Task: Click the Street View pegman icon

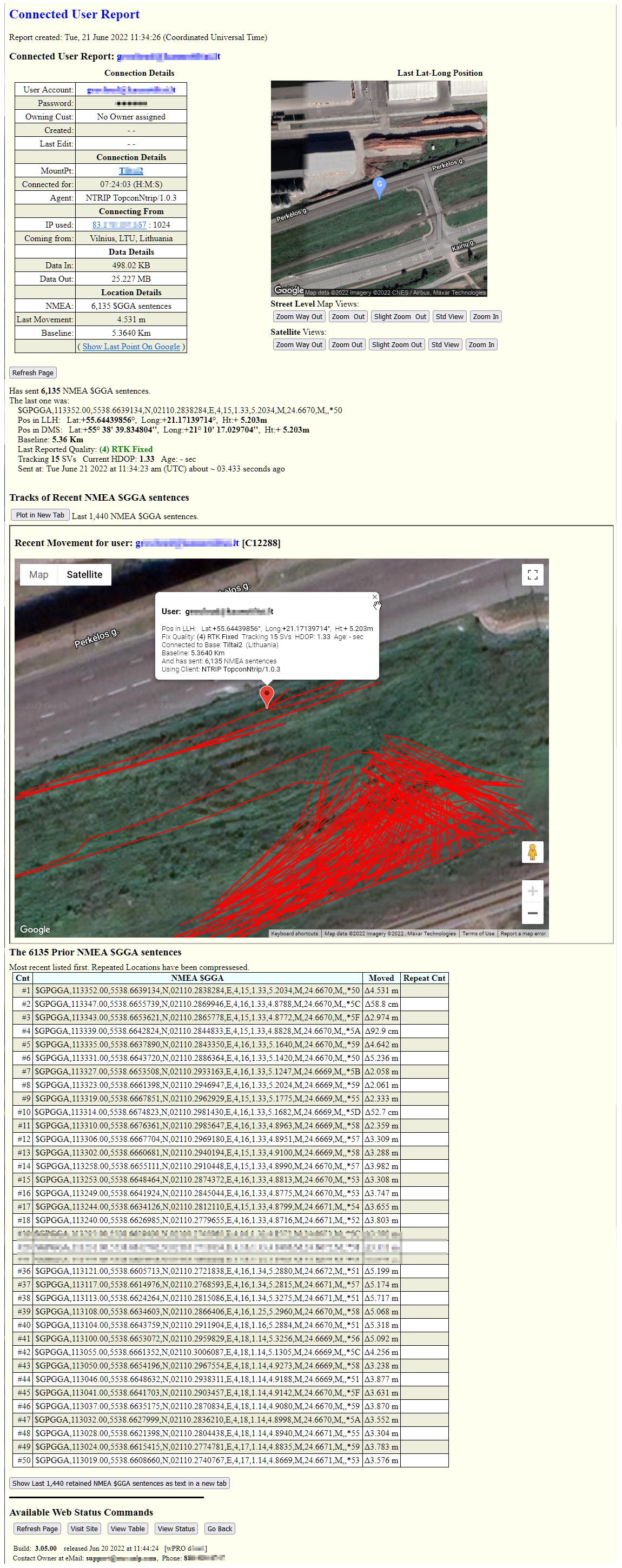Action: click(532, 852)
